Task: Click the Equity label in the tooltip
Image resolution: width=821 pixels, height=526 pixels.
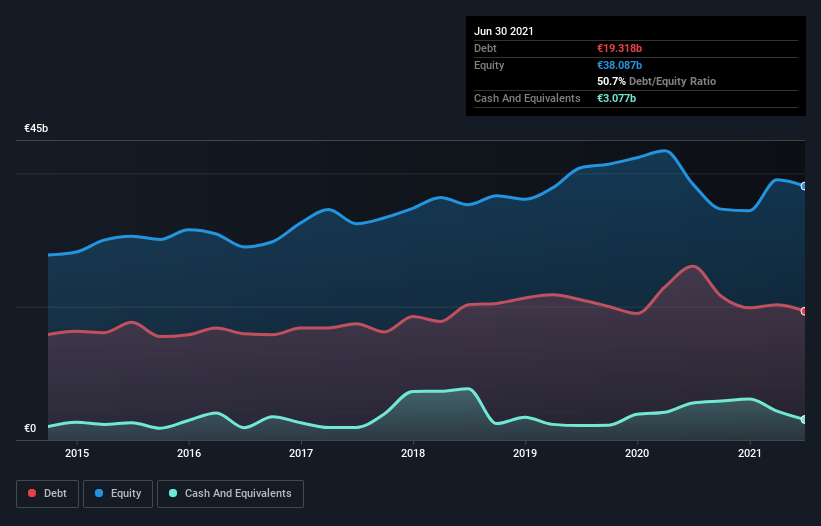Action: coord(489,65)
